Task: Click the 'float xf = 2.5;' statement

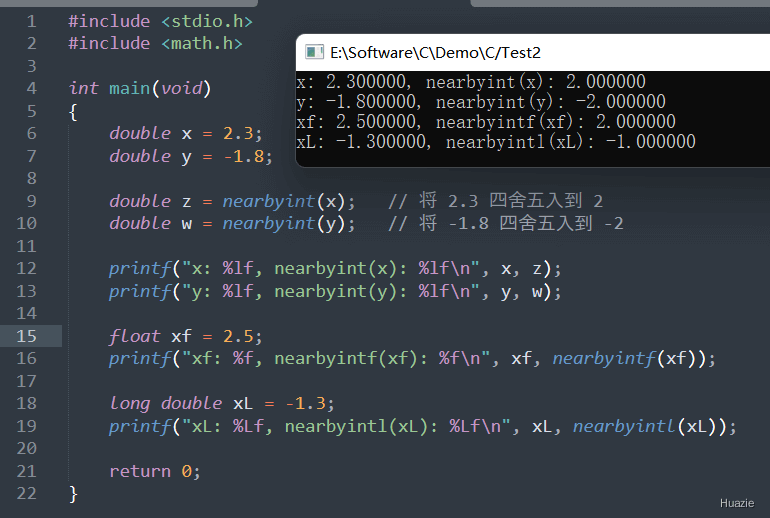Action: [186, 337]
